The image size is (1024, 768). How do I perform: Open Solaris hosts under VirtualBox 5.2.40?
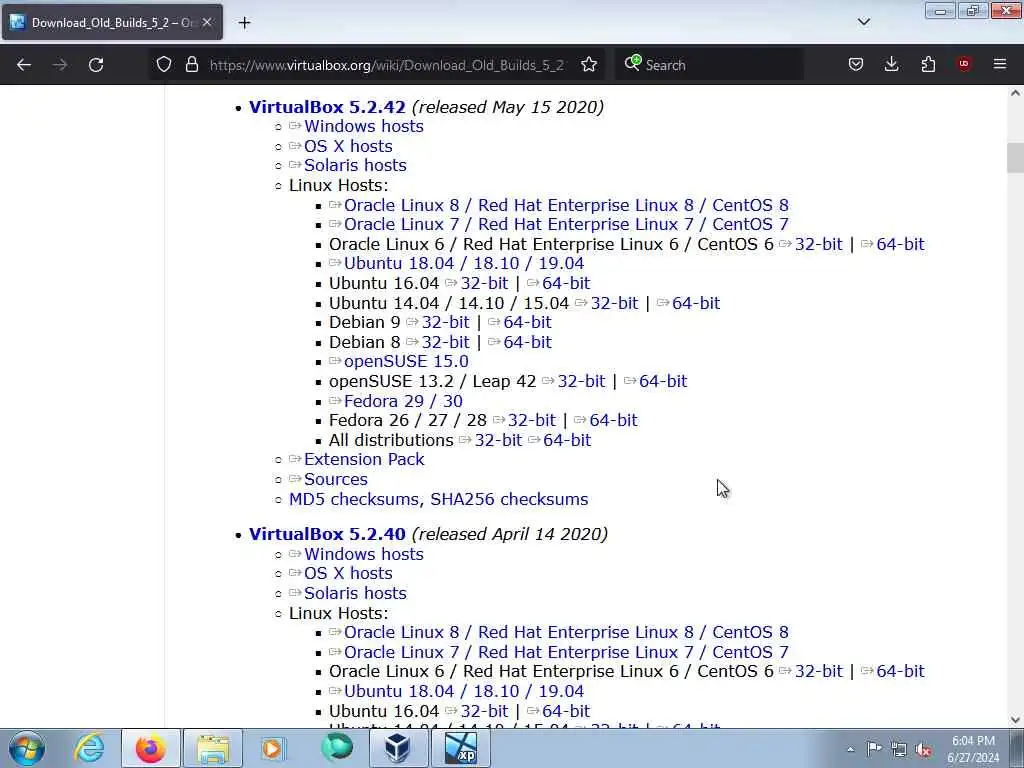[355, 593]
